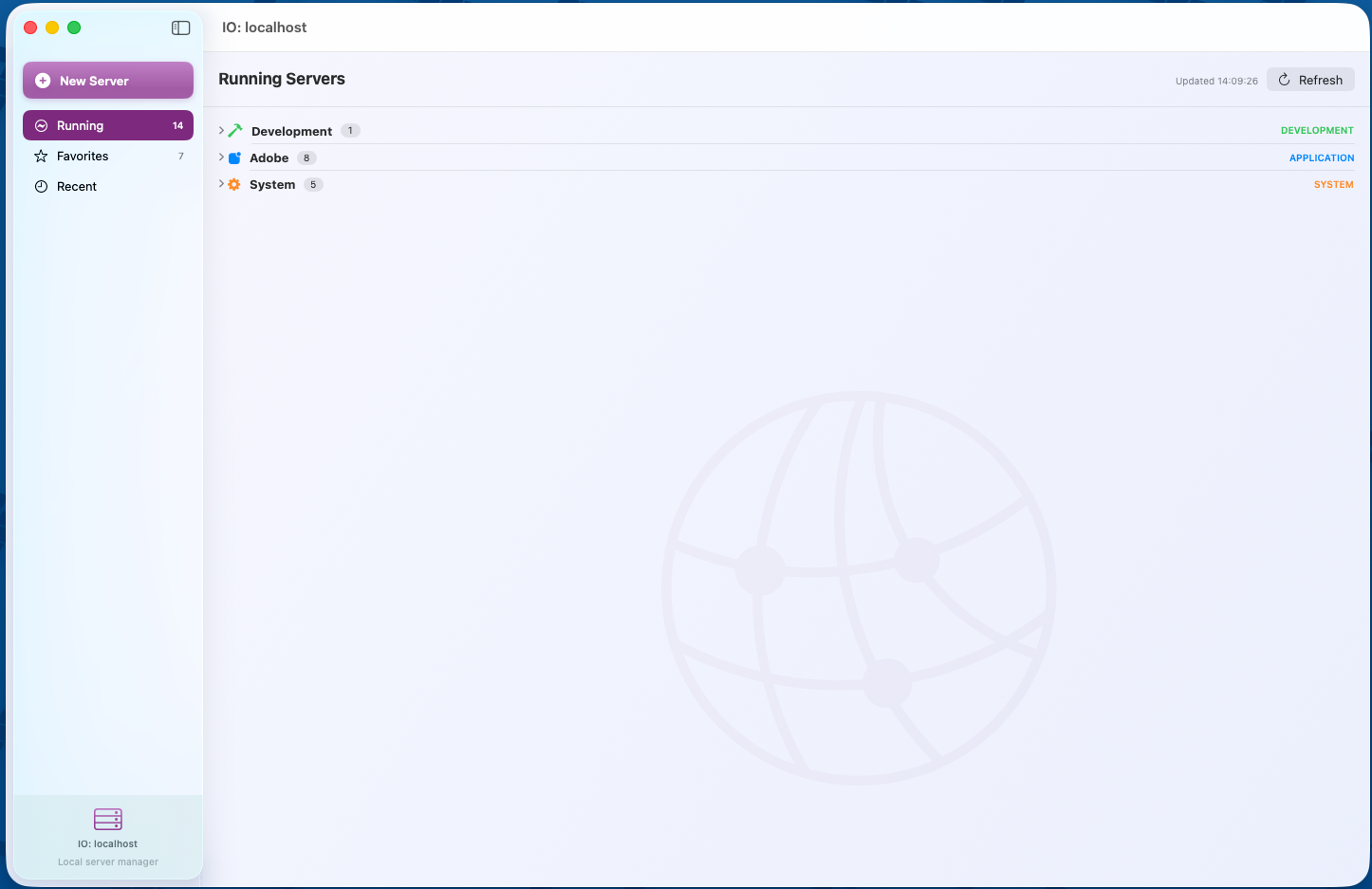
Task: Open the Running sidebar item
Action: [x=108, y=125]
